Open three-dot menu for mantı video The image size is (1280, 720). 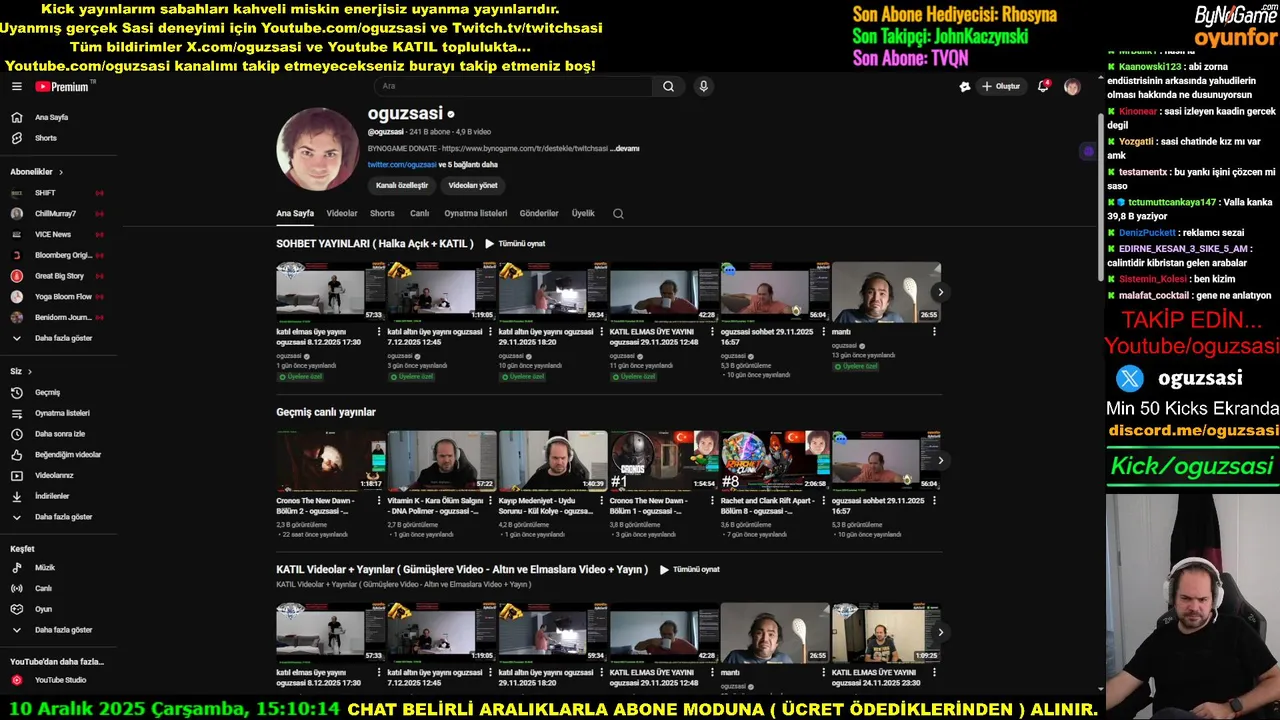click(x=934, y=332)
